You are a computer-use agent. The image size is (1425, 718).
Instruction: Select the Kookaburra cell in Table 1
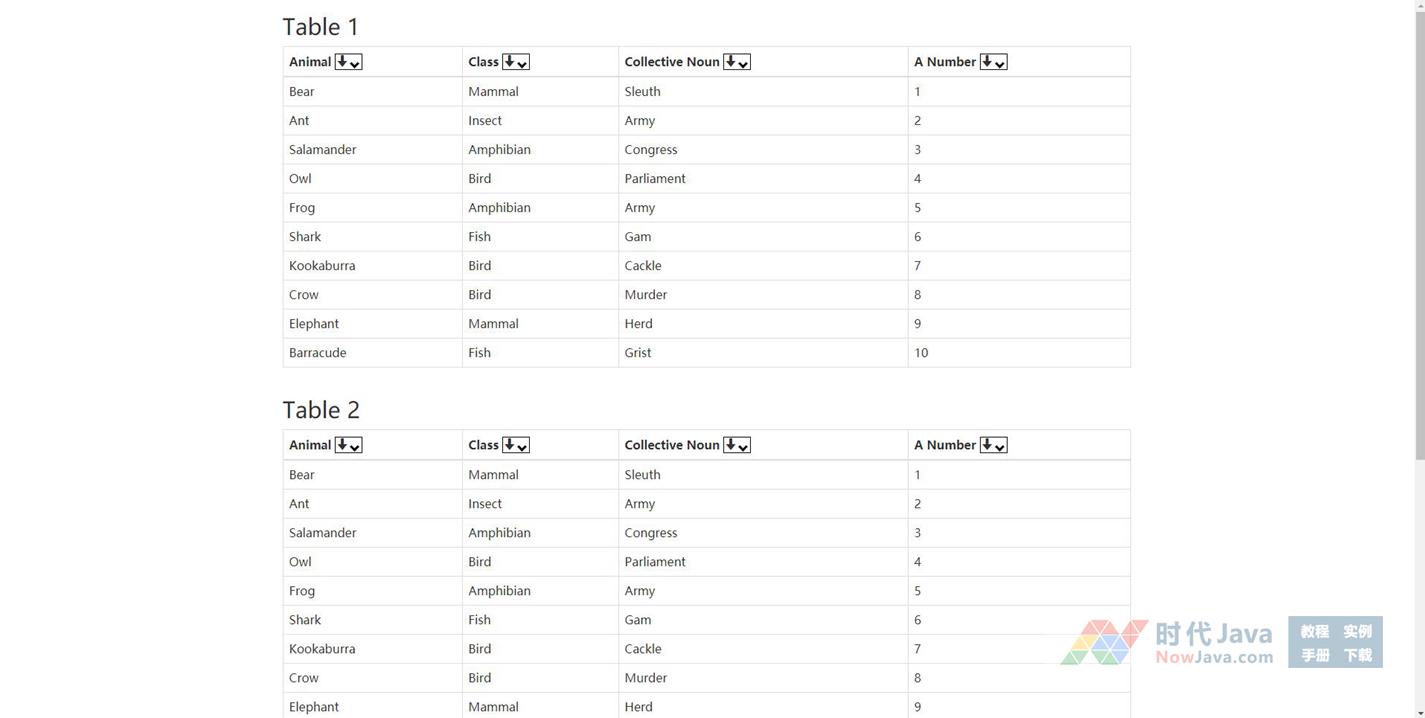point(322,266)
